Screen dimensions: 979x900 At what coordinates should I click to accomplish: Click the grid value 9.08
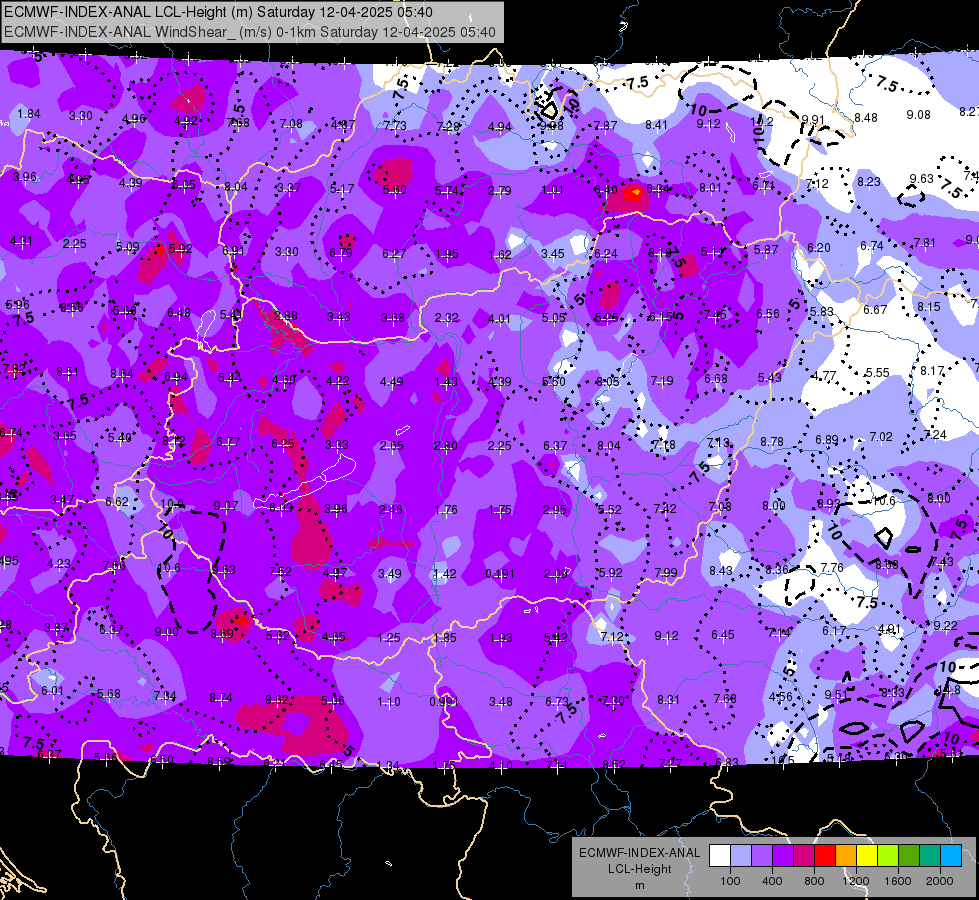point(918,114)
